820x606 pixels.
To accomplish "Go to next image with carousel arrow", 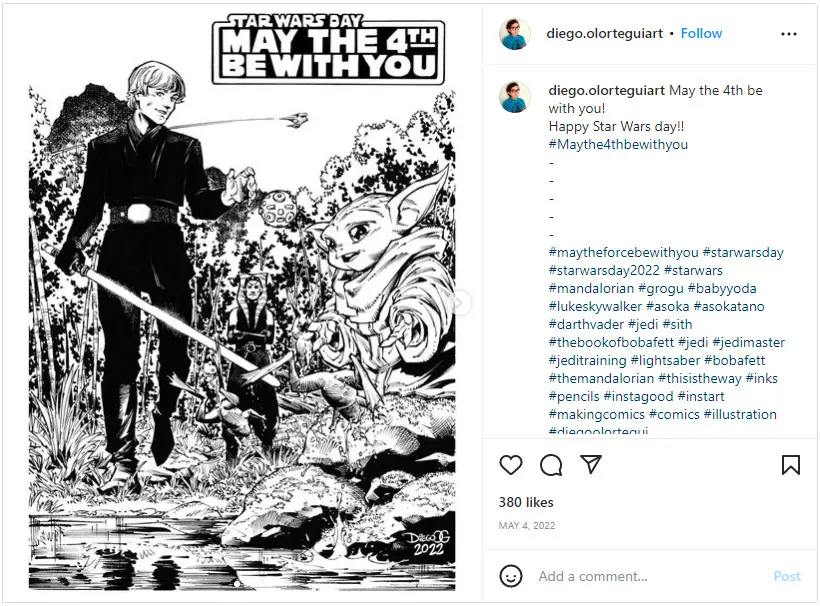I will (x=460, y=302).
